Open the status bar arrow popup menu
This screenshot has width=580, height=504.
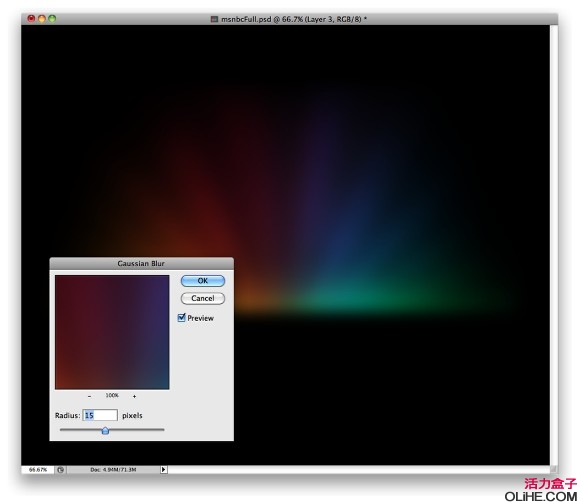[x=163, y=470]
